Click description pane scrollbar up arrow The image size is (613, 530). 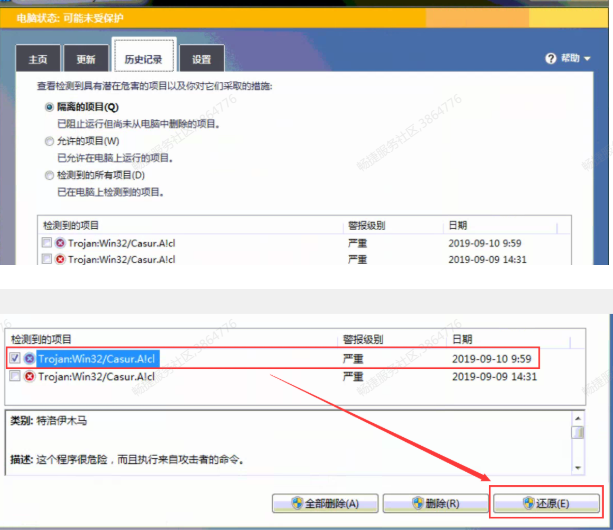point(577,417)
